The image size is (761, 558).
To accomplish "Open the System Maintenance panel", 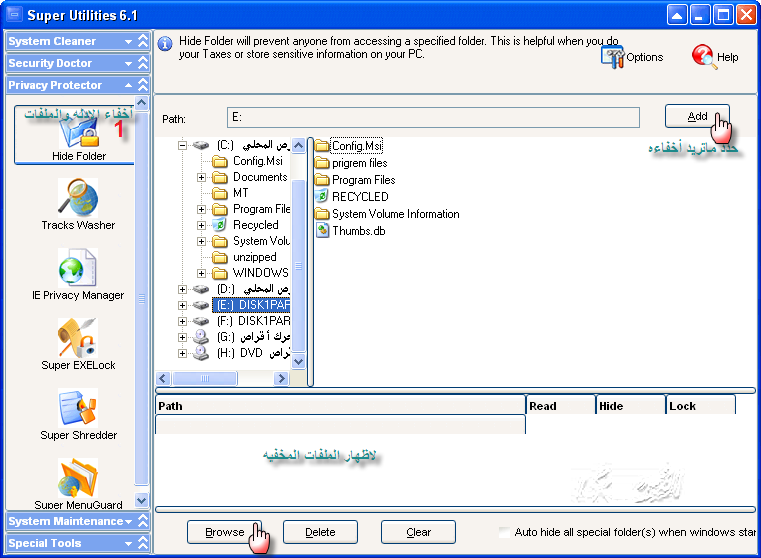I will click(x=78, y=521).
